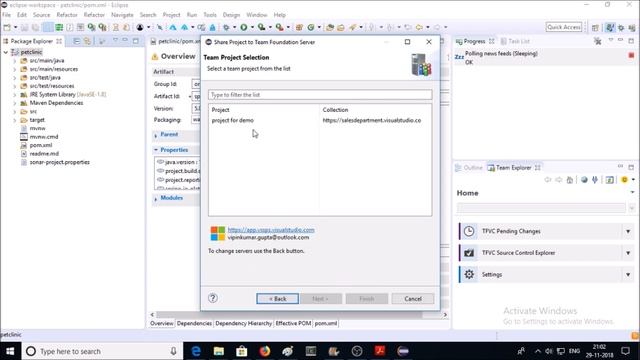Click the Windows Start button
Viewport: 640px width, 360px height.
pos(10,351)
